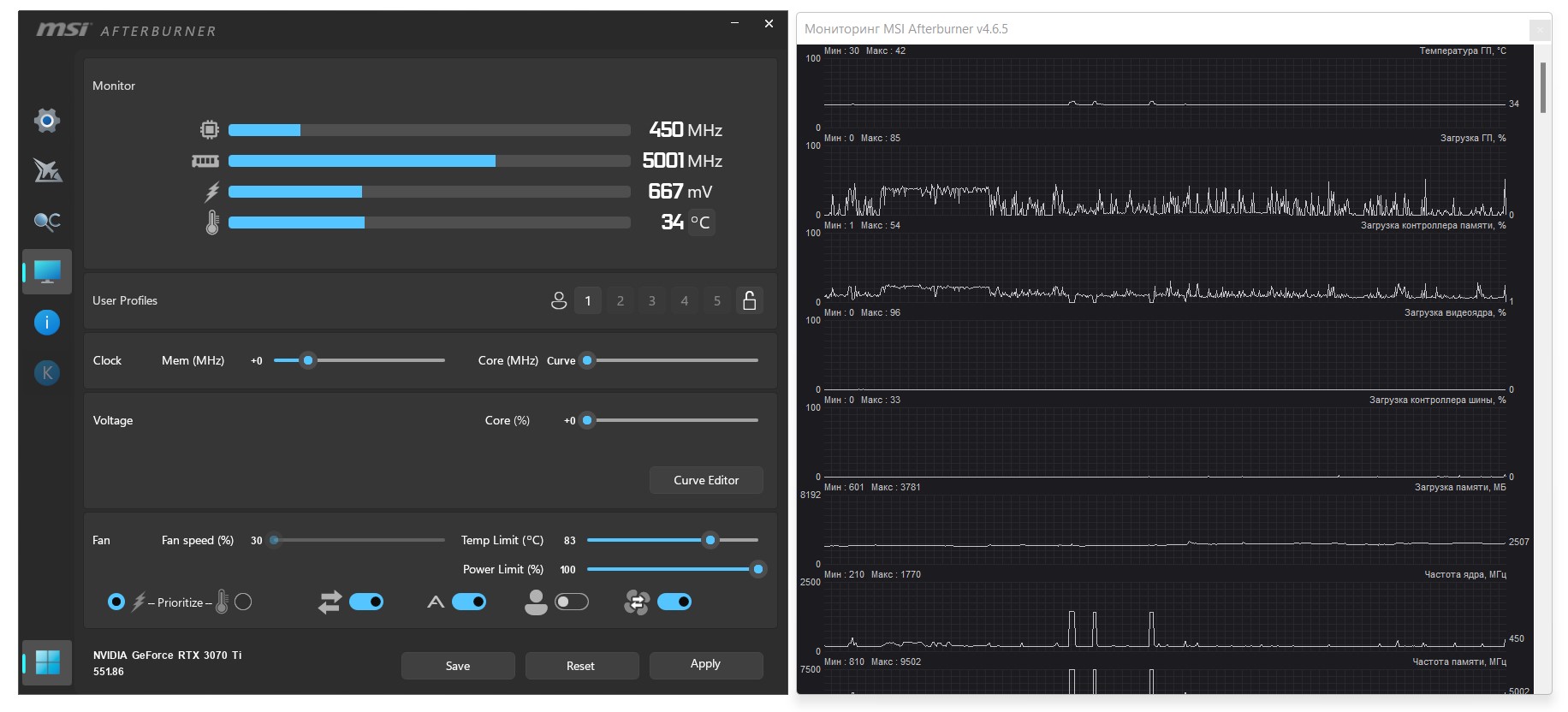Screen dimensions: 1568x712
Task: Toggle the auto fan speed switch
Action: click(x=469, y=602)
